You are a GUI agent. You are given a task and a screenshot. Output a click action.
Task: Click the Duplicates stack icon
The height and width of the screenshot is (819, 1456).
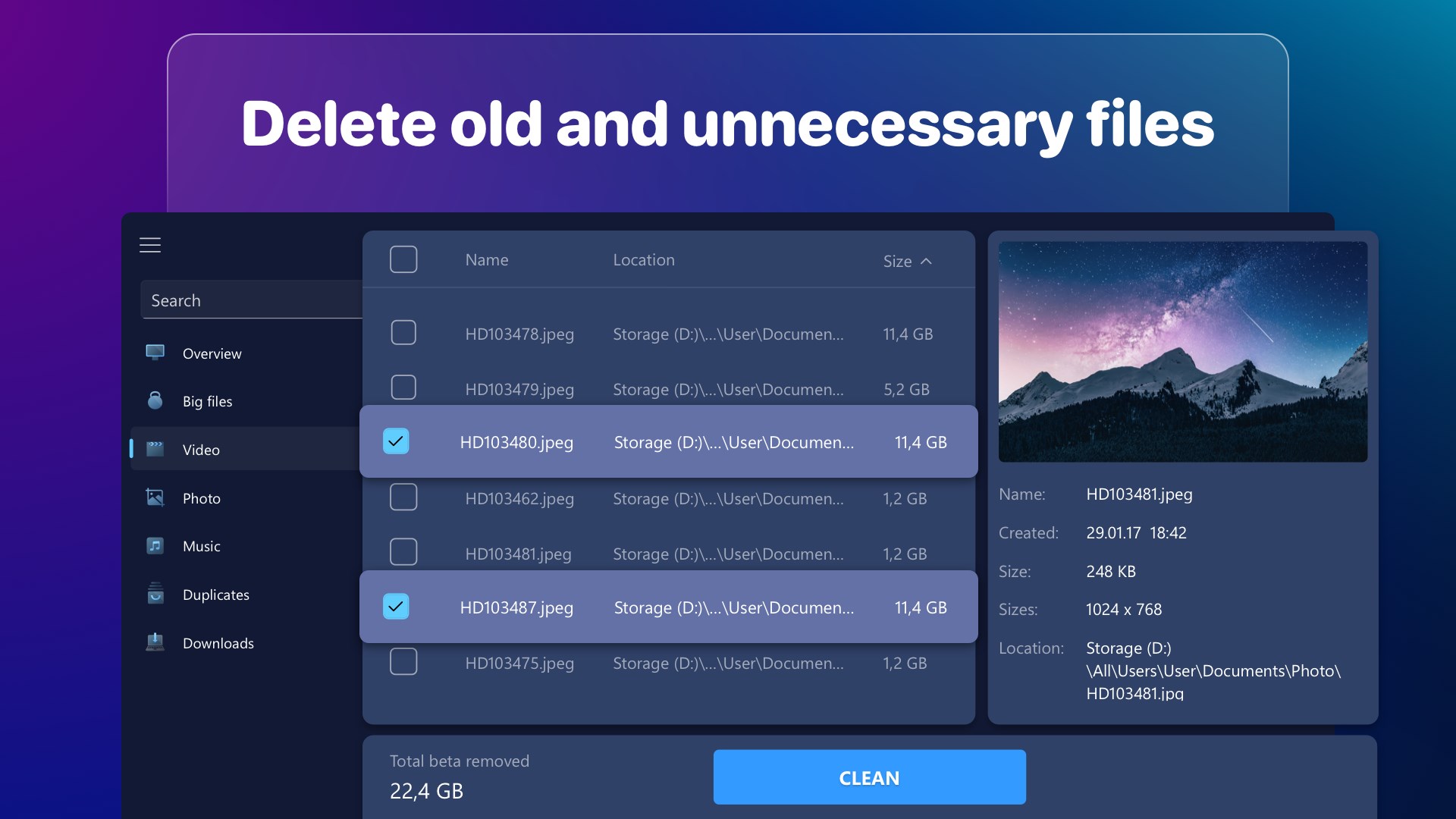coord(155,594)
